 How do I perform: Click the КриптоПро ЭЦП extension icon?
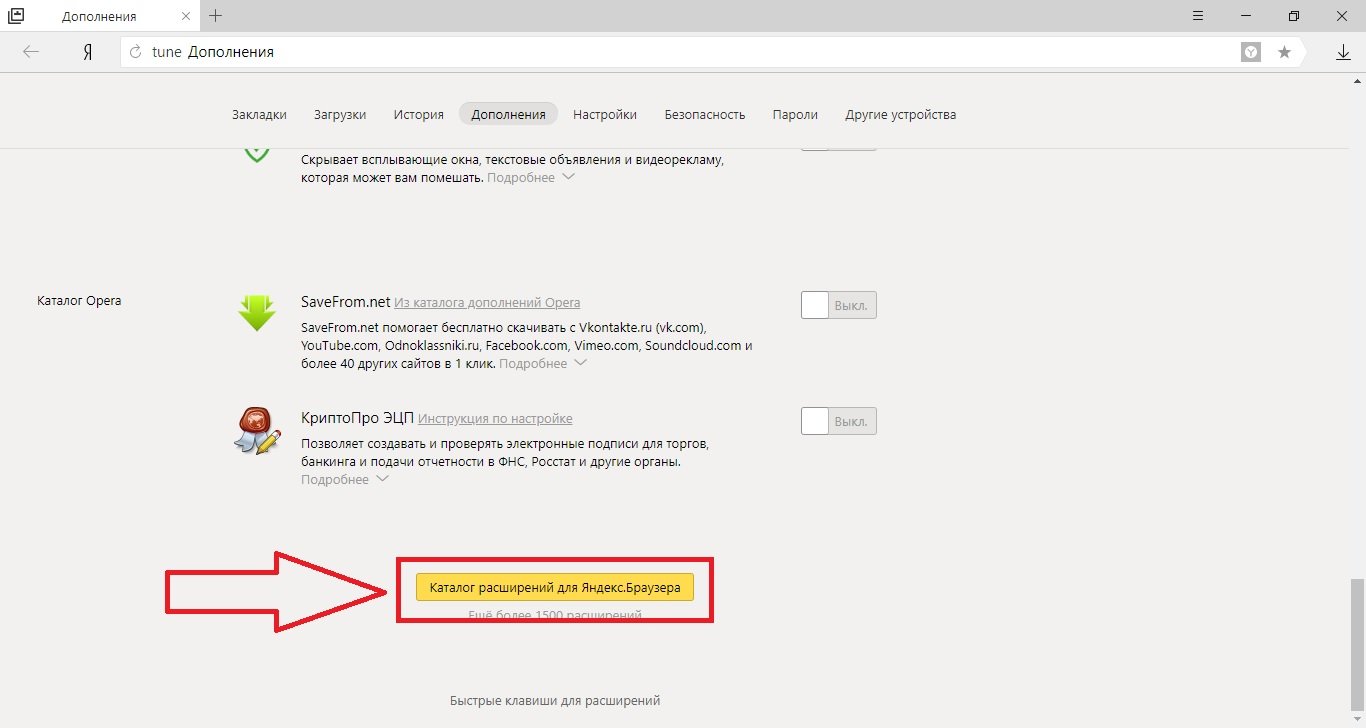257,430
